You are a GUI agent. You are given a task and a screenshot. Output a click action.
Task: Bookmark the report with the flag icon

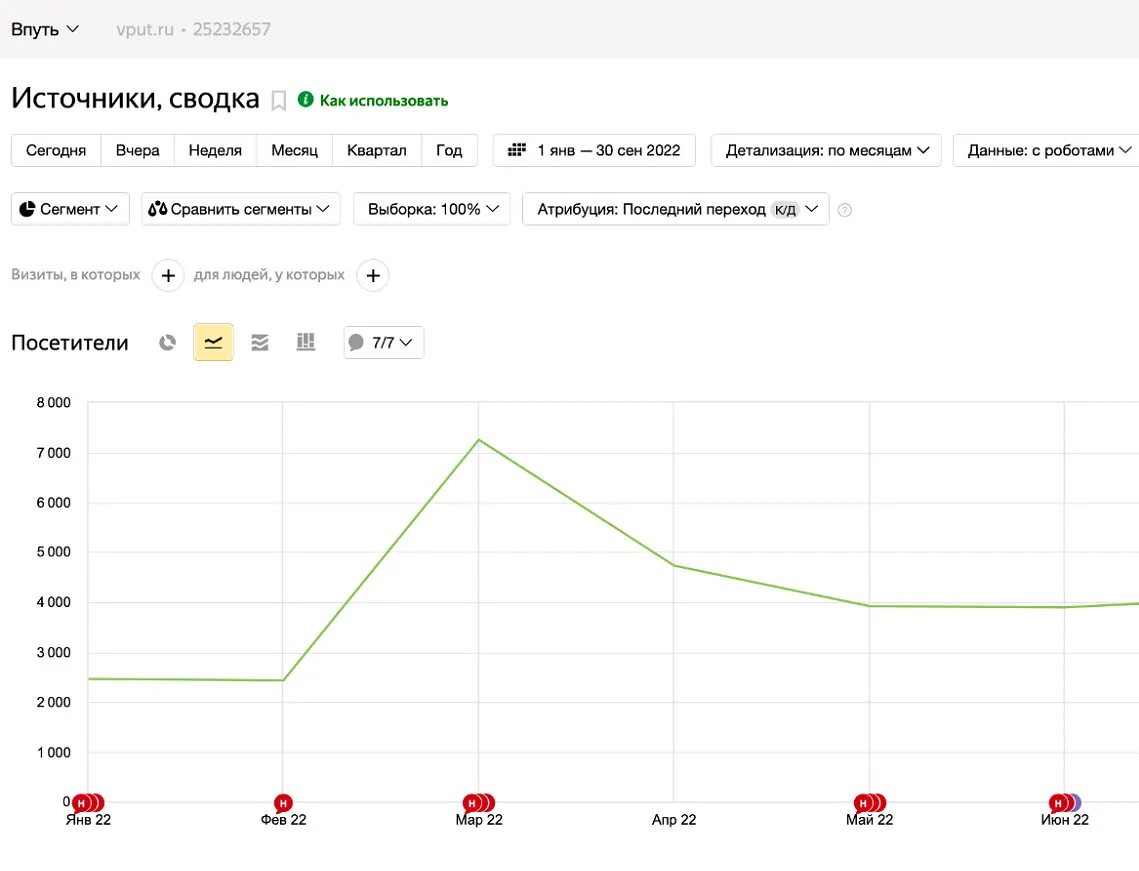coord(279,101)
